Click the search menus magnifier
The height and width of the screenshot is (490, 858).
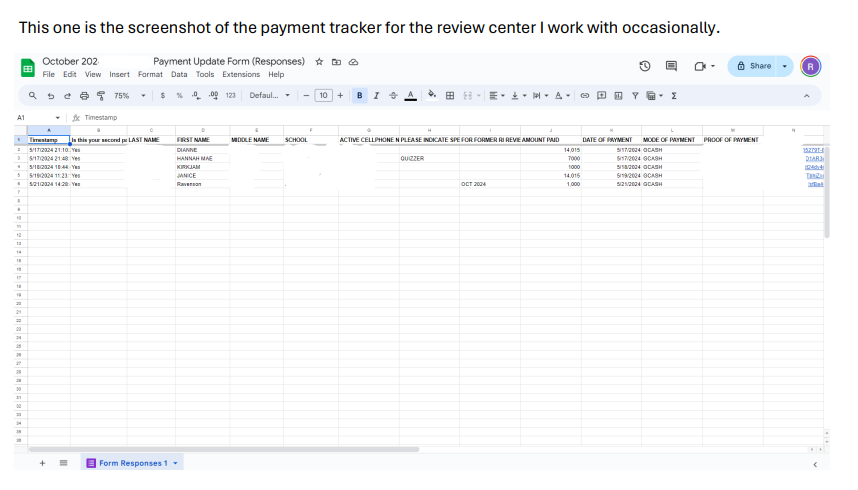(x=33, y=96)
